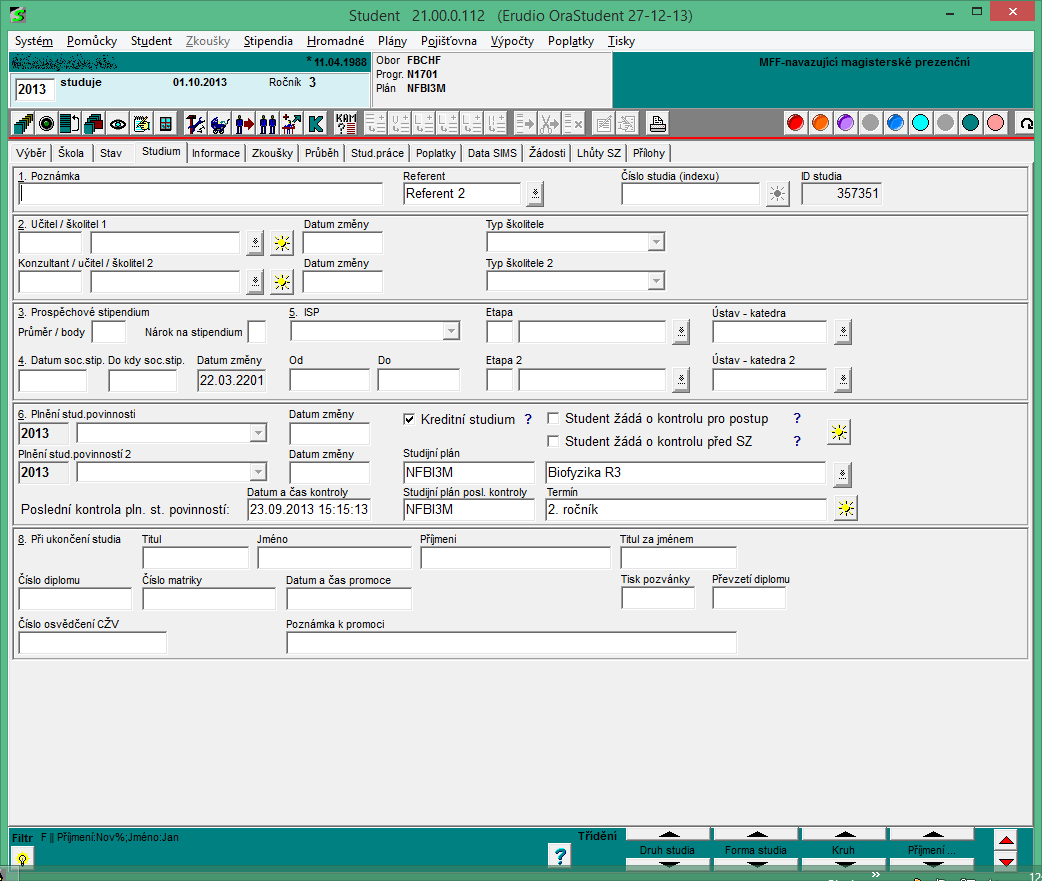The image size is (1042, 881).
Task: Click the sun icon beside Číslo studia
Action: coord(777,194)
